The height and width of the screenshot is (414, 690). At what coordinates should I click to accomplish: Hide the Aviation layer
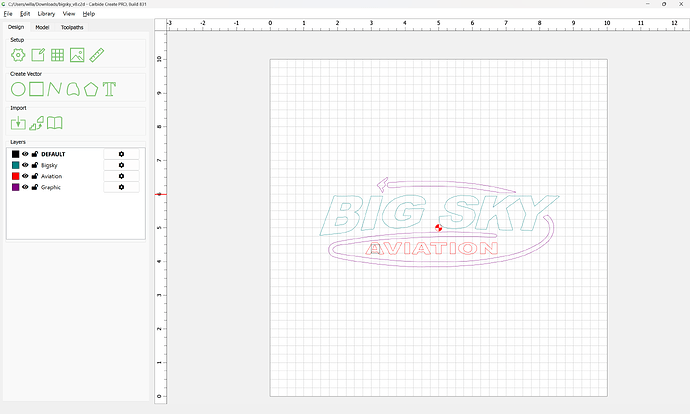coord(25,176)
